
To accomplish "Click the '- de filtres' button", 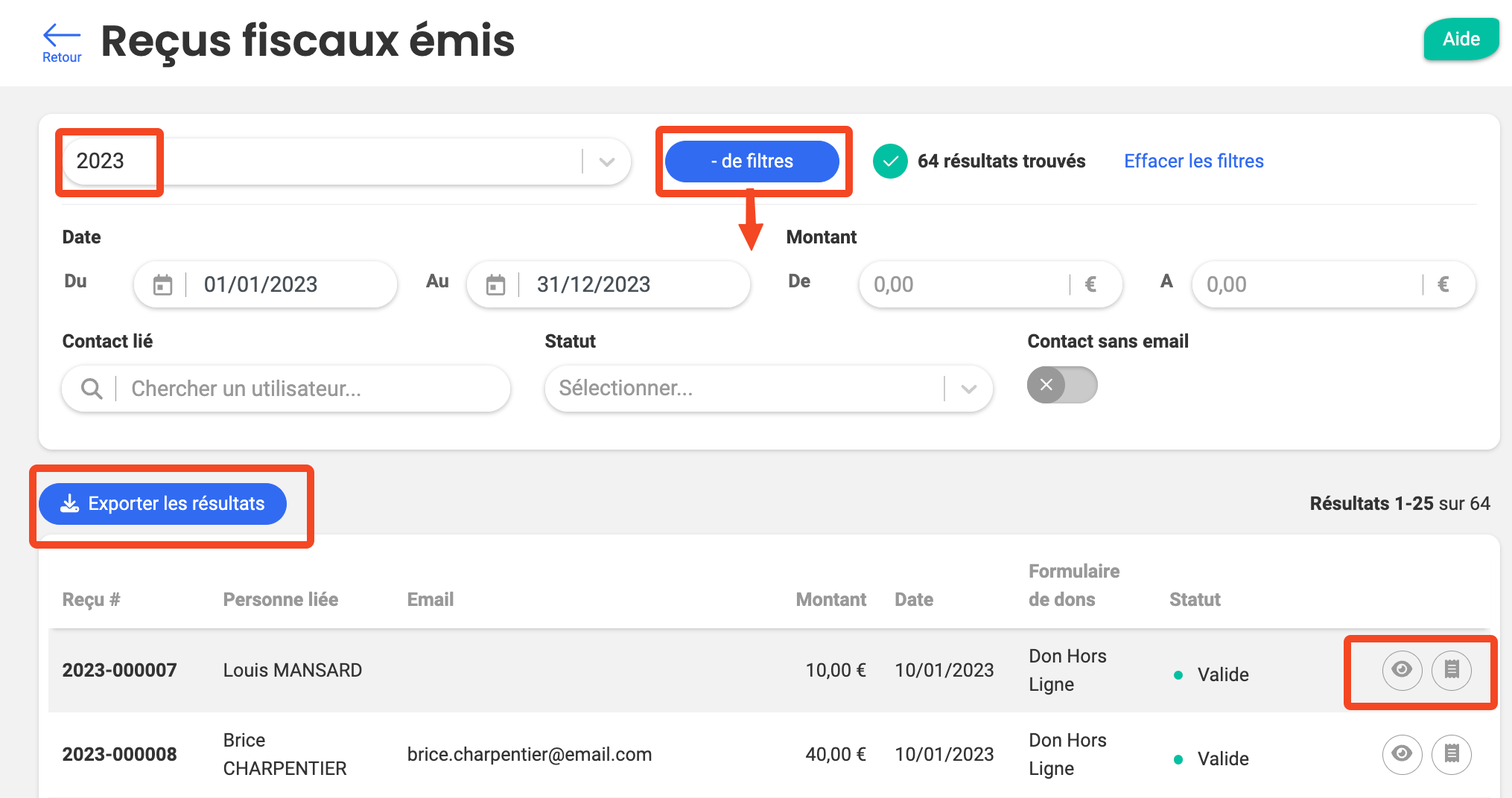I will tap(752, 161).
